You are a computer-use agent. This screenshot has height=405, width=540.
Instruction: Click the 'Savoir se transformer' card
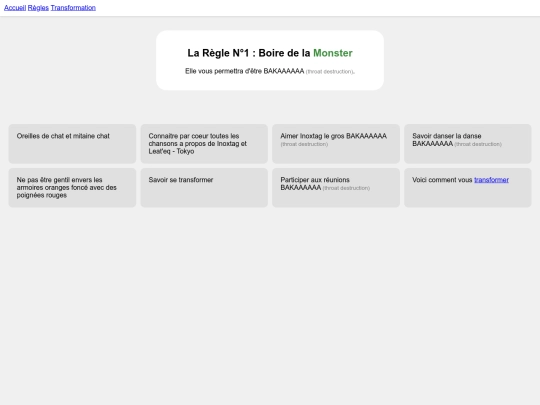point(204,188)
